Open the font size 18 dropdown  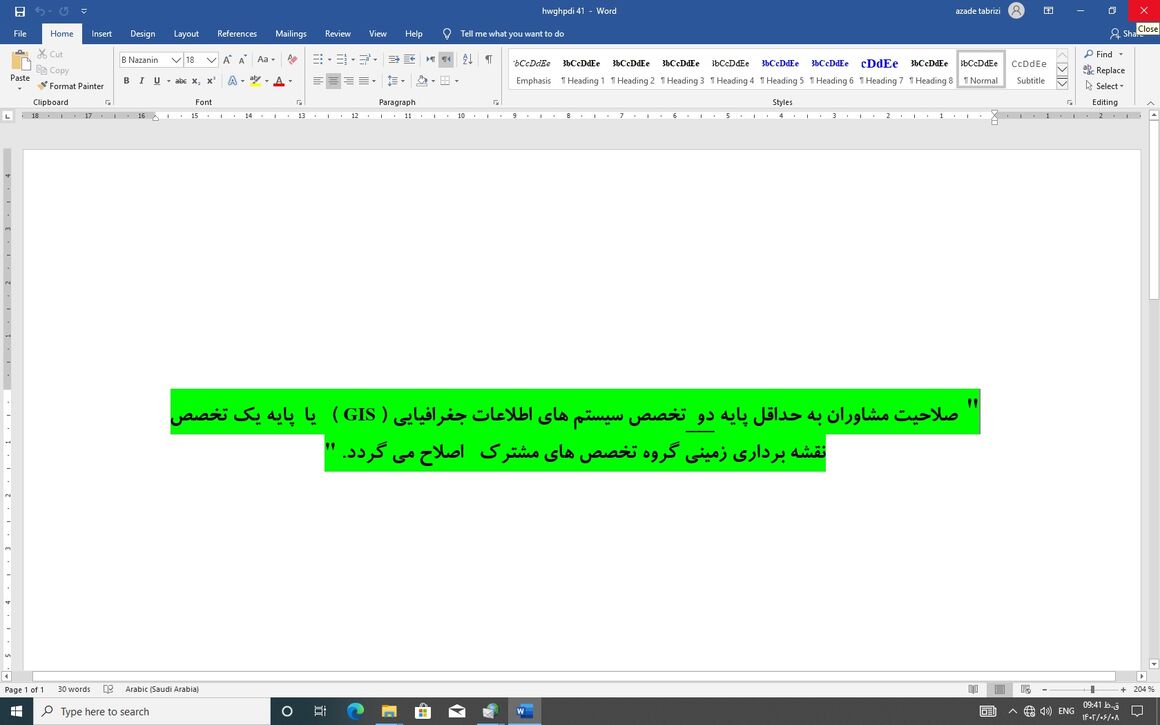point(212,60)
